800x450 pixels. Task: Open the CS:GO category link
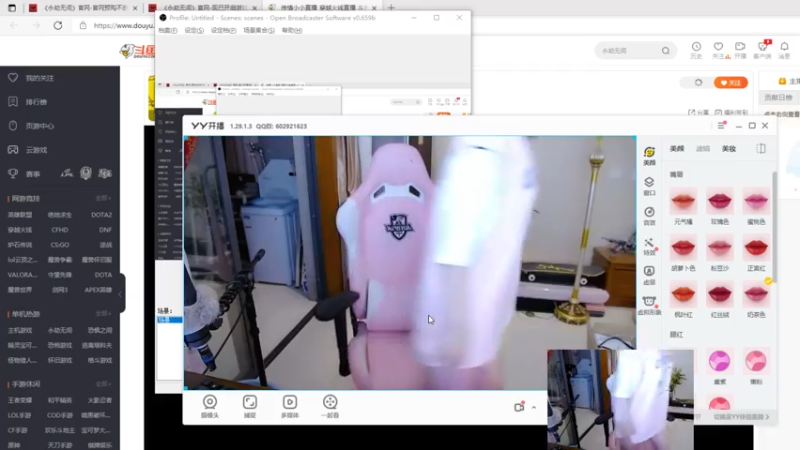pos(60,245)
